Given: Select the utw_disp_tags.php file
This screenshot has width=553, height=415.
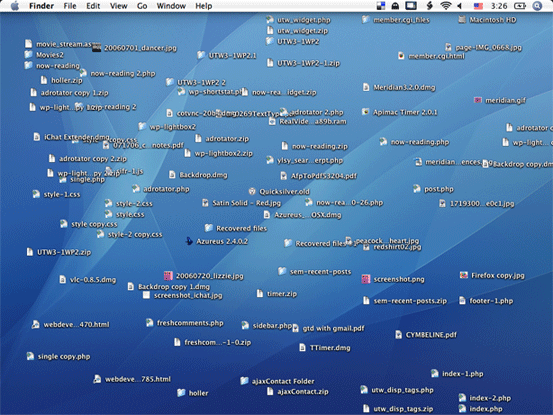Looking at the screenshot, I should [x=397, y=390].
